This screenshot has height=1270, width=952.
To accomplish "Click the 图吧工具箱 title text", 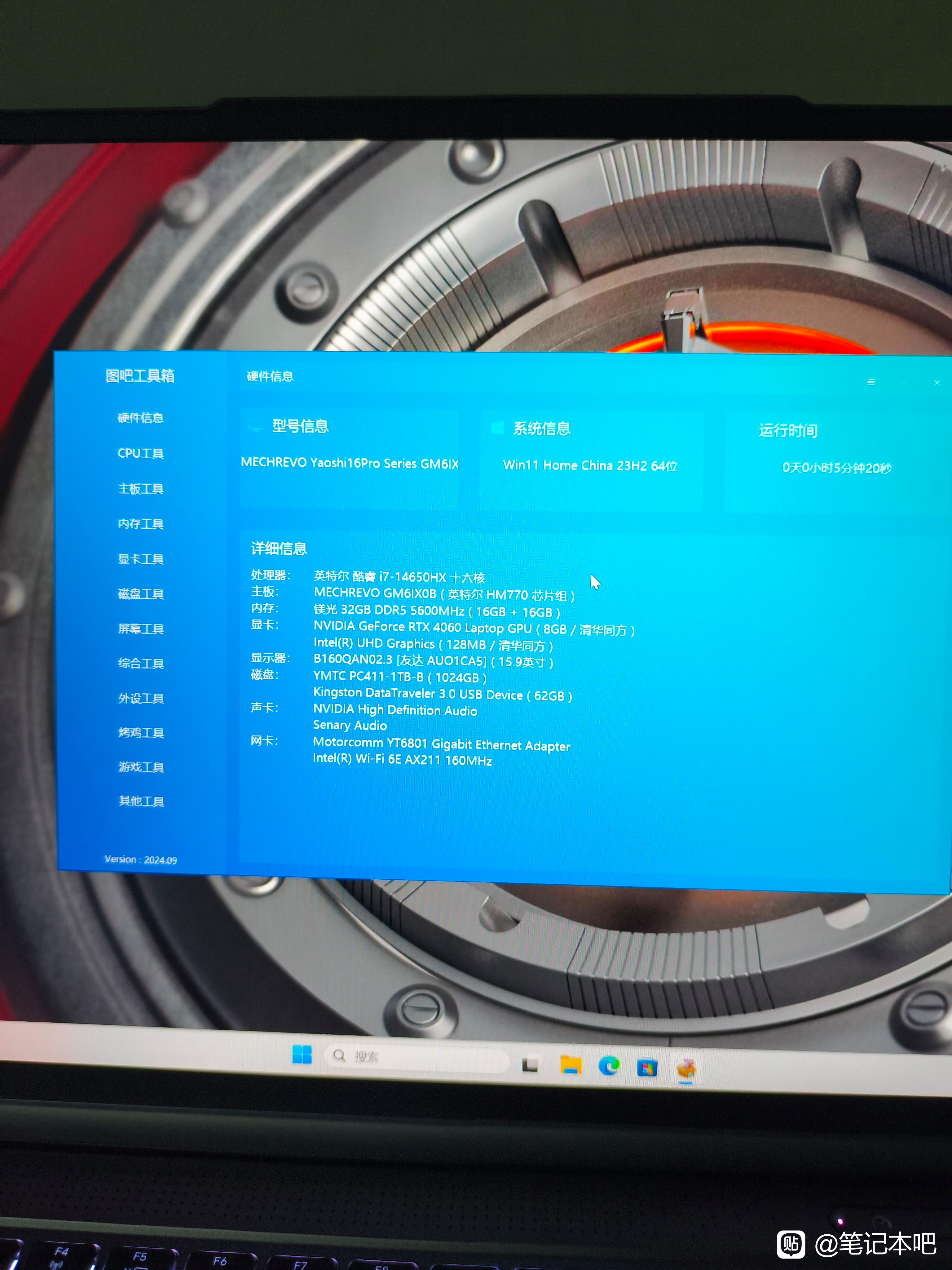I will click(140, 376).
